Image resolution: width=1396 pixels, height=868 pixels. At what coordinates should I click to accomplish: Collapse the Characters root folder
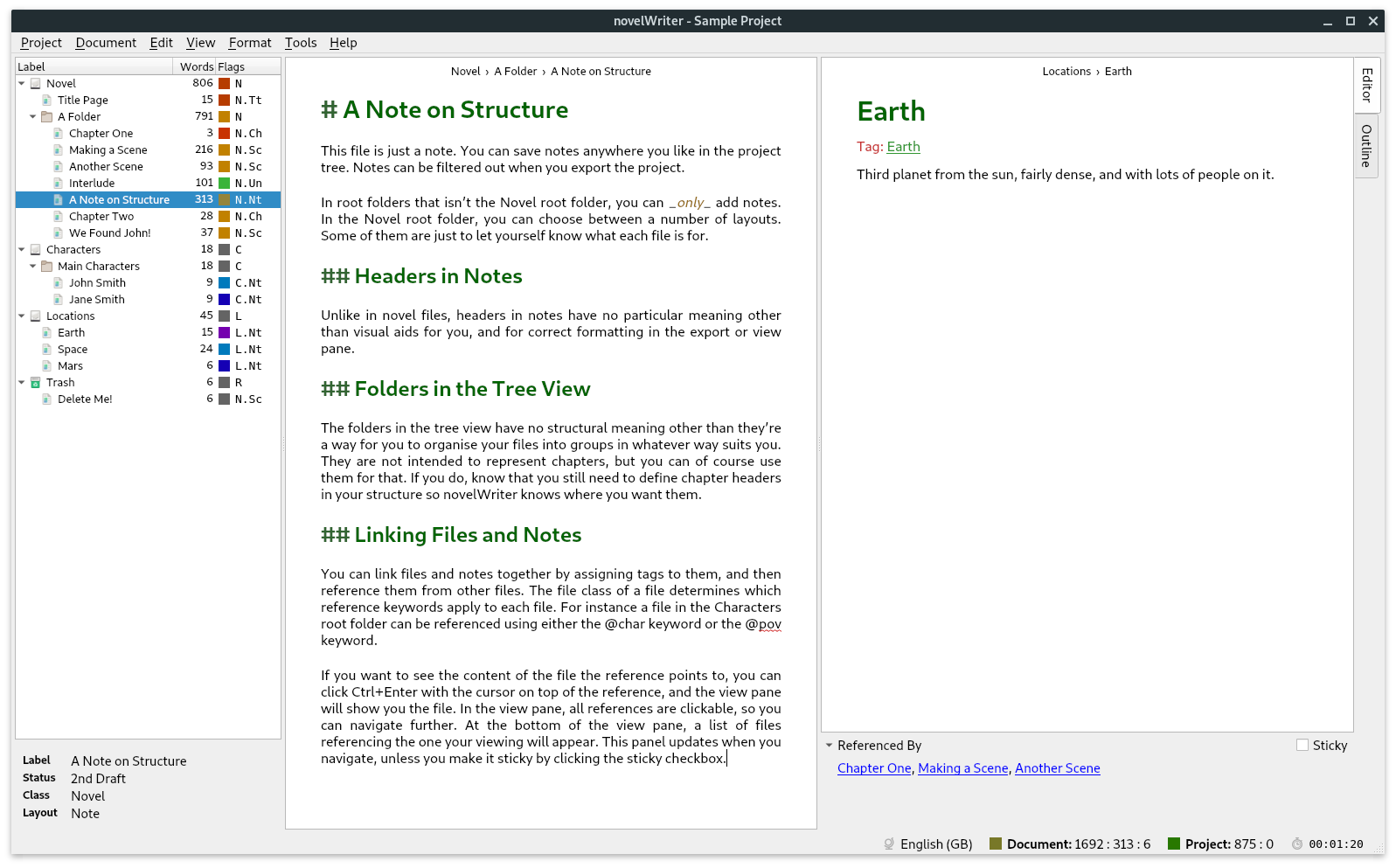click(22, 250)
